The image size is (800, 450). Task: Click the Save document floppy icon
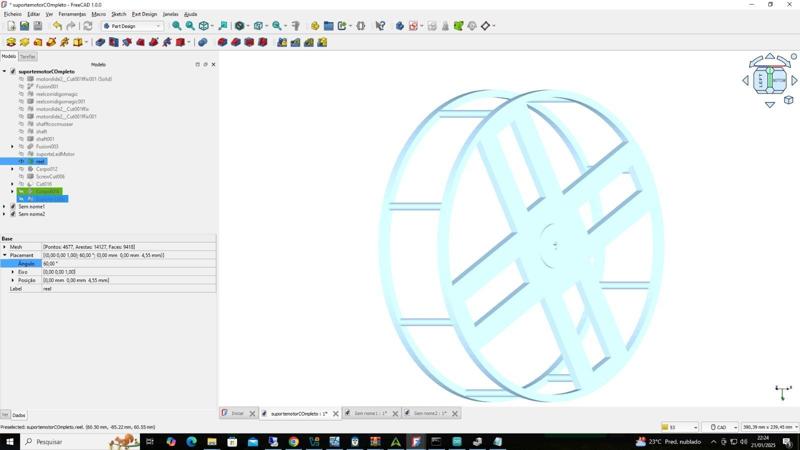[38, 26]
